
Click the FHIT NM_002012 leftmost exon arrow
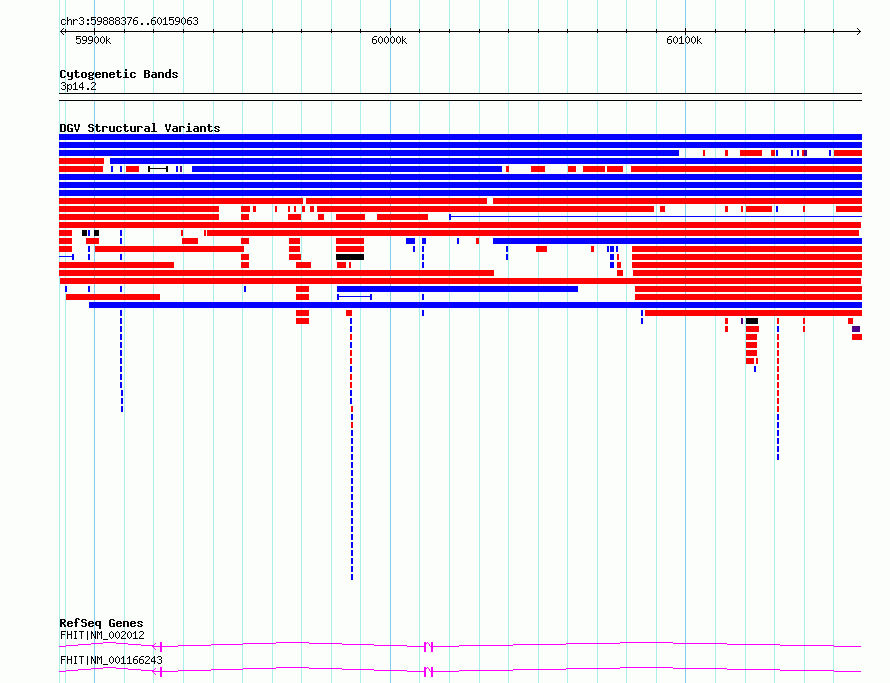158,647
